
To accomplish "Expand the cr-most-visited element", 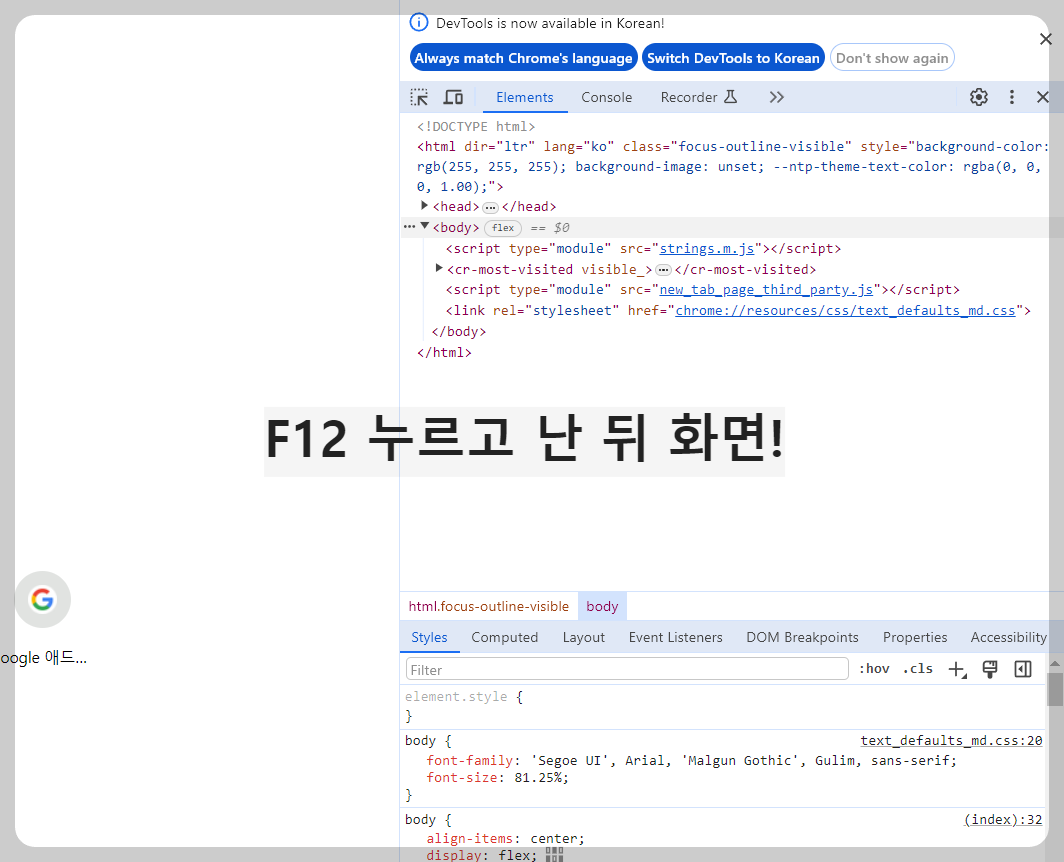I will pyautogui.click(x=438, y=269).
